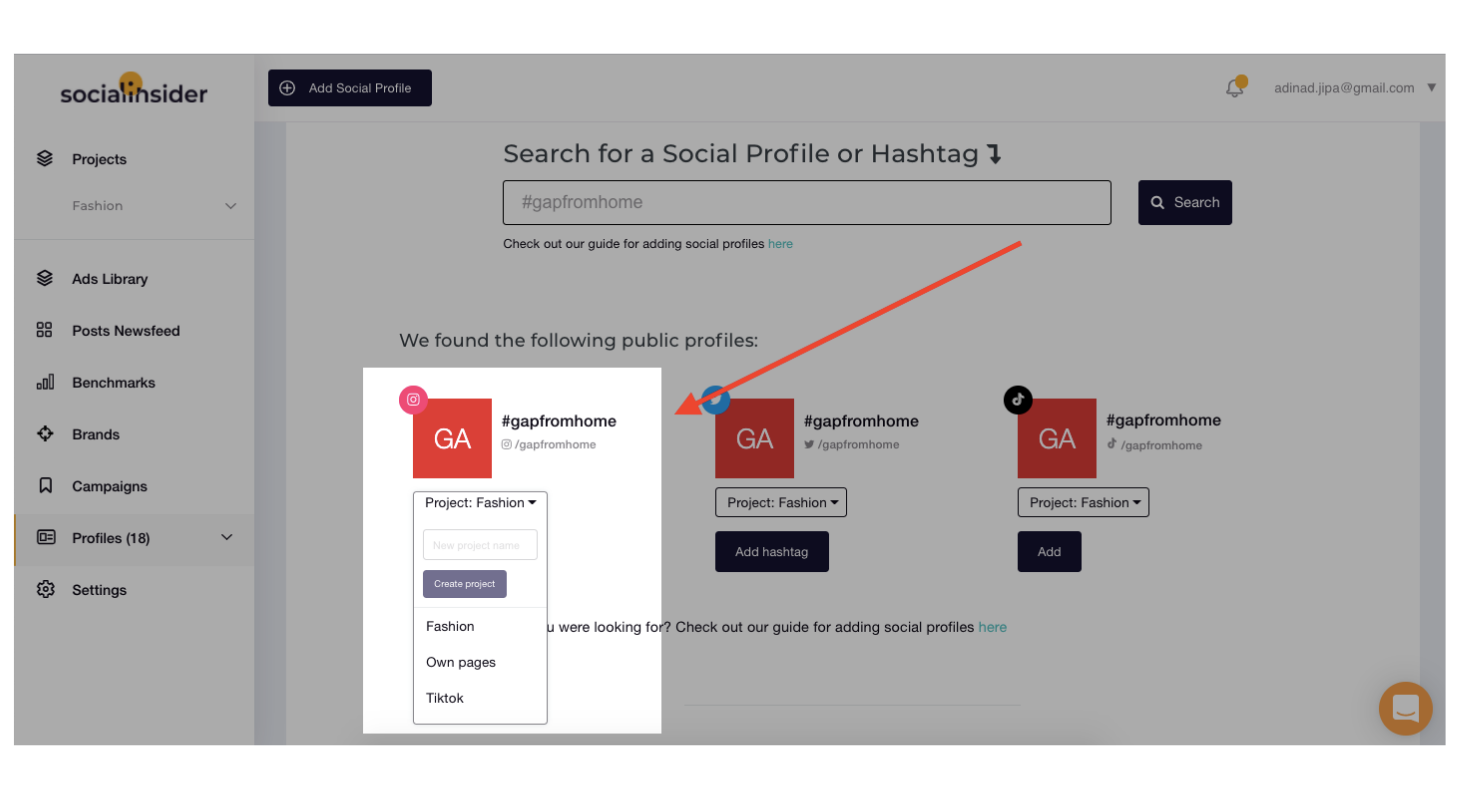Click the Brands target icon
1460x800 pixels.
click(x=44, y=434)
